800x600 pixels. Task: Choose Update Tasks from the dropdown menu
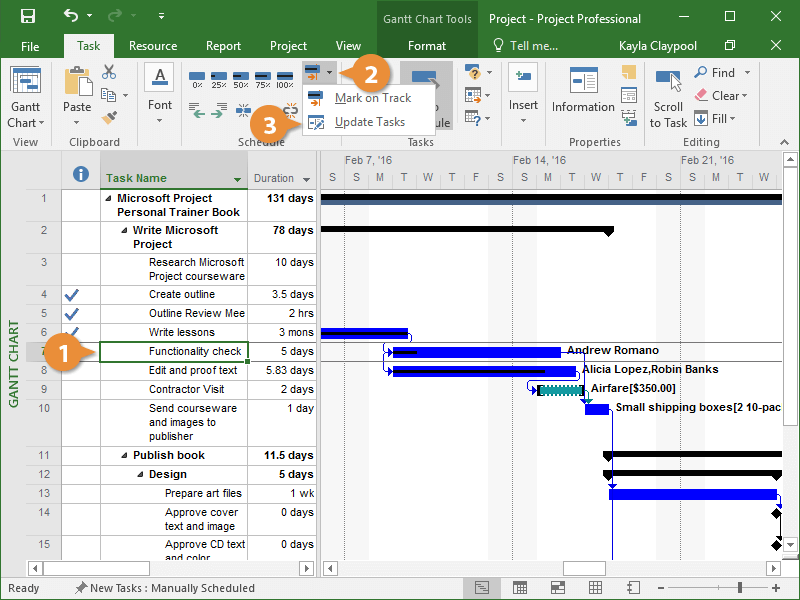[369, 122]
